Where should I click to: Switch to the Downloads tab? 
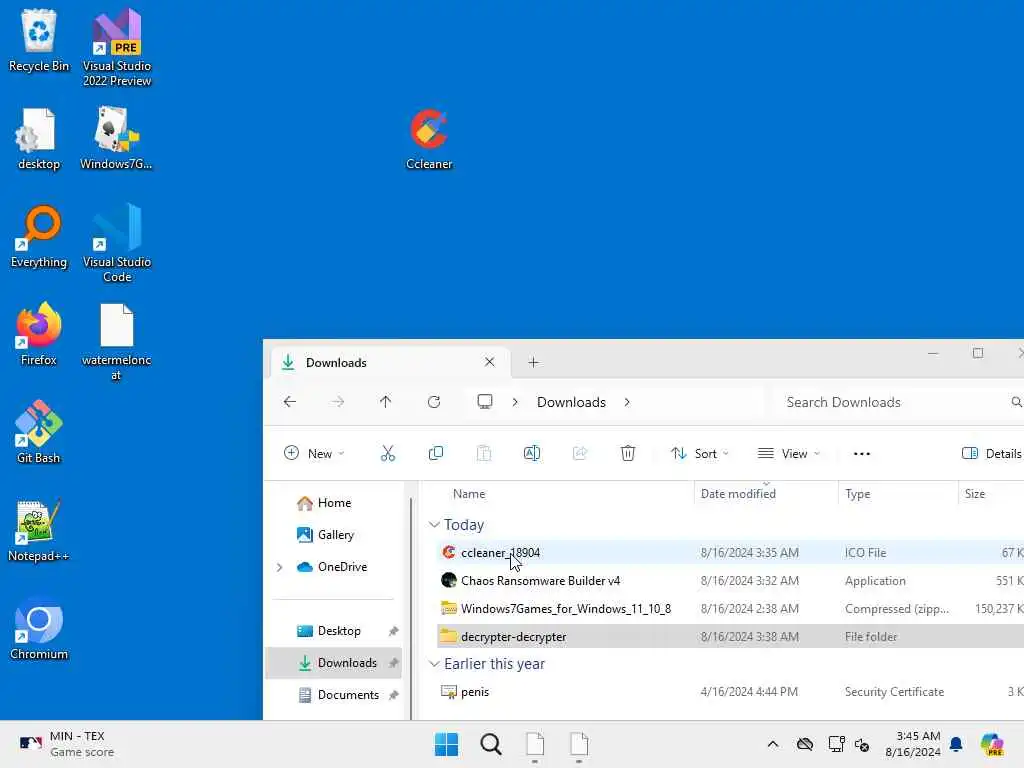coord(389,362)
